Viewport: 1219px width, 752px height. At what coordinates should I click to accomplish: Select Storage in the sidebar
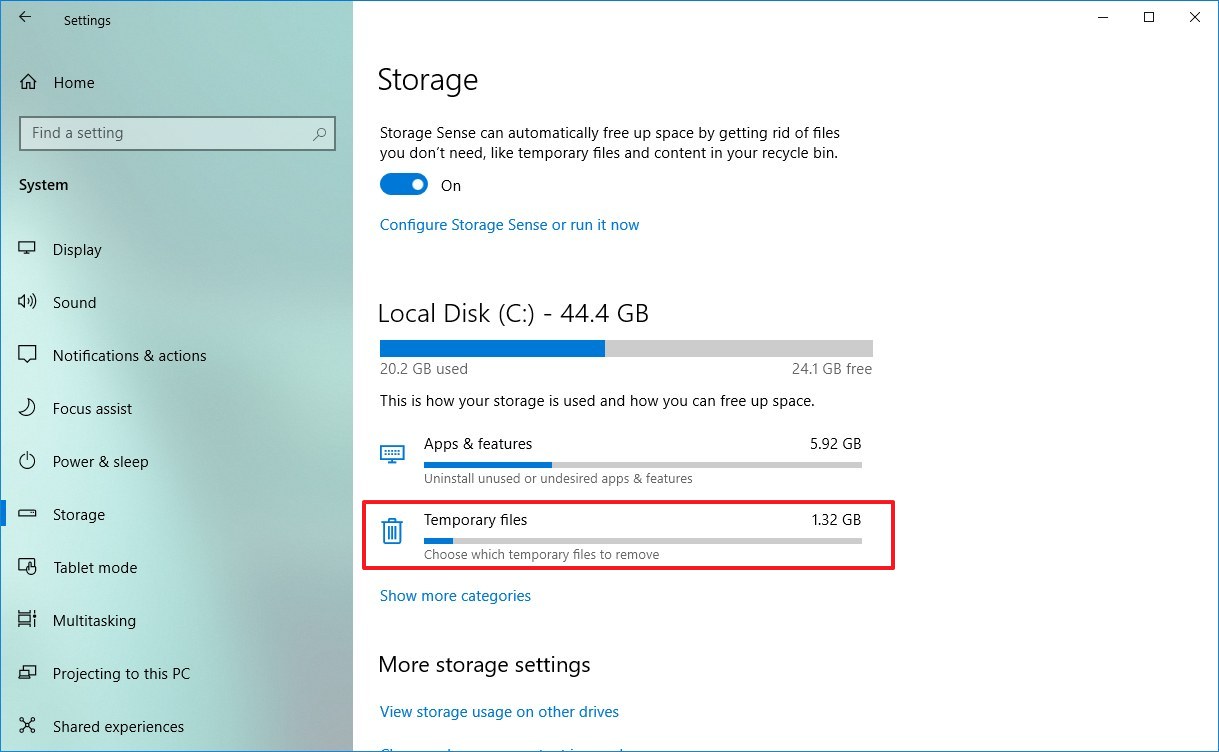77,514
